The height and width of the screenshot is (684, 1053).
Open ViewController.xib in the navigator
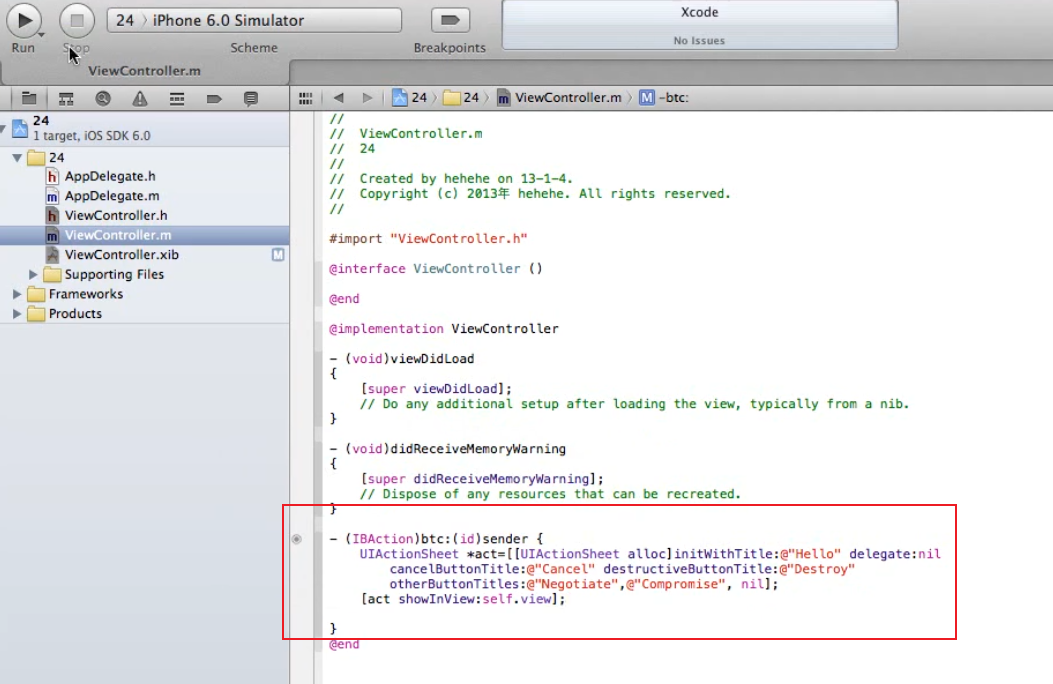coord(122,255)
